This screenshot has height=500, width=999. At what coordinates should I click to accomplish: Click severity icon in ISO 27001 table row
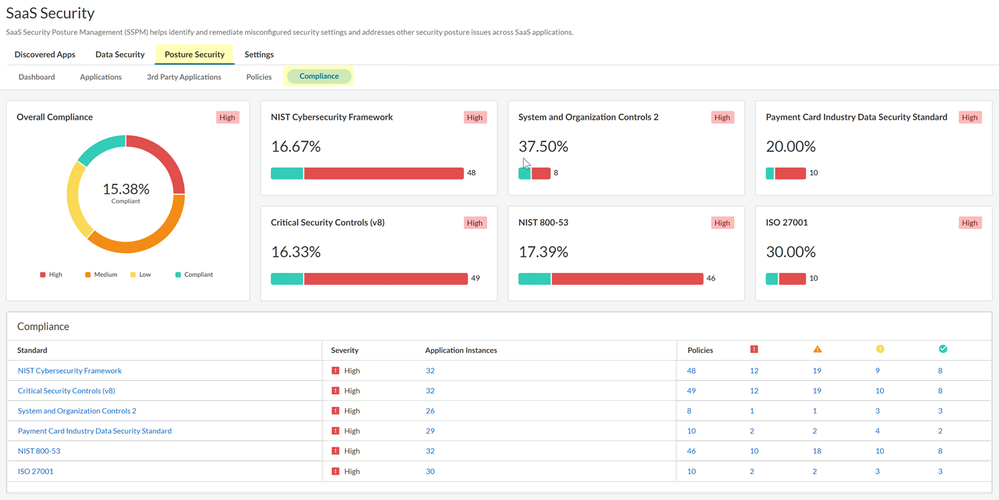[335, 471]
